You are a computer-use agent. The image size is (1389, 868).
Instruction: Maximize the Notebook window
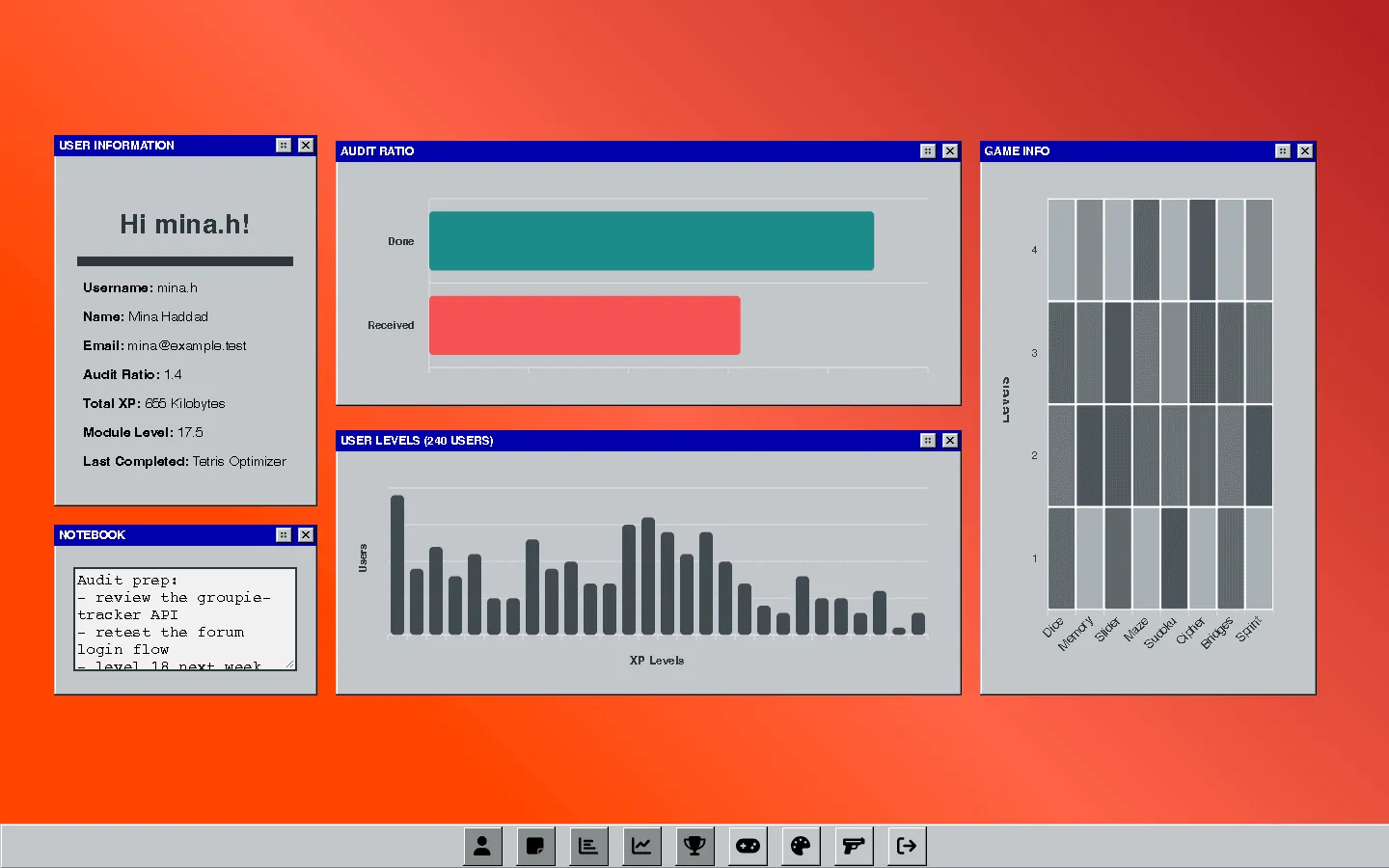tap(284, 534)
